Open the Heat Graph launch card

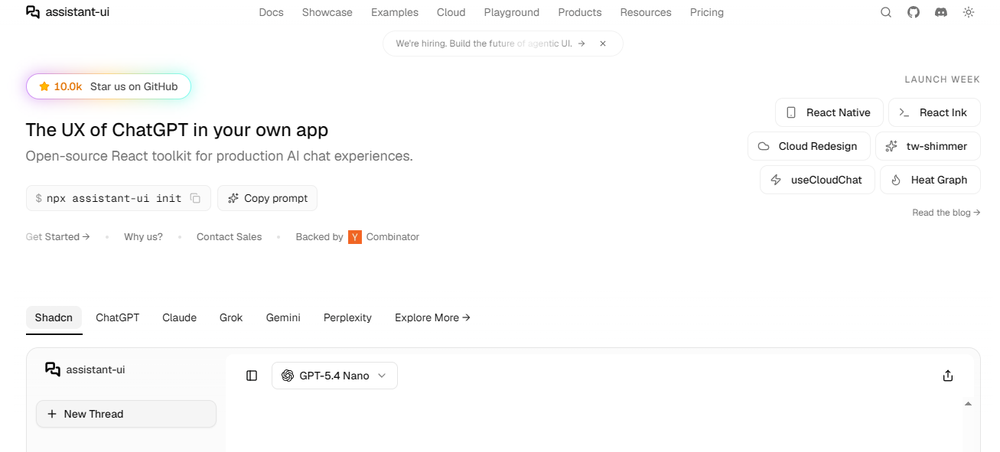(x=930, y=180)
